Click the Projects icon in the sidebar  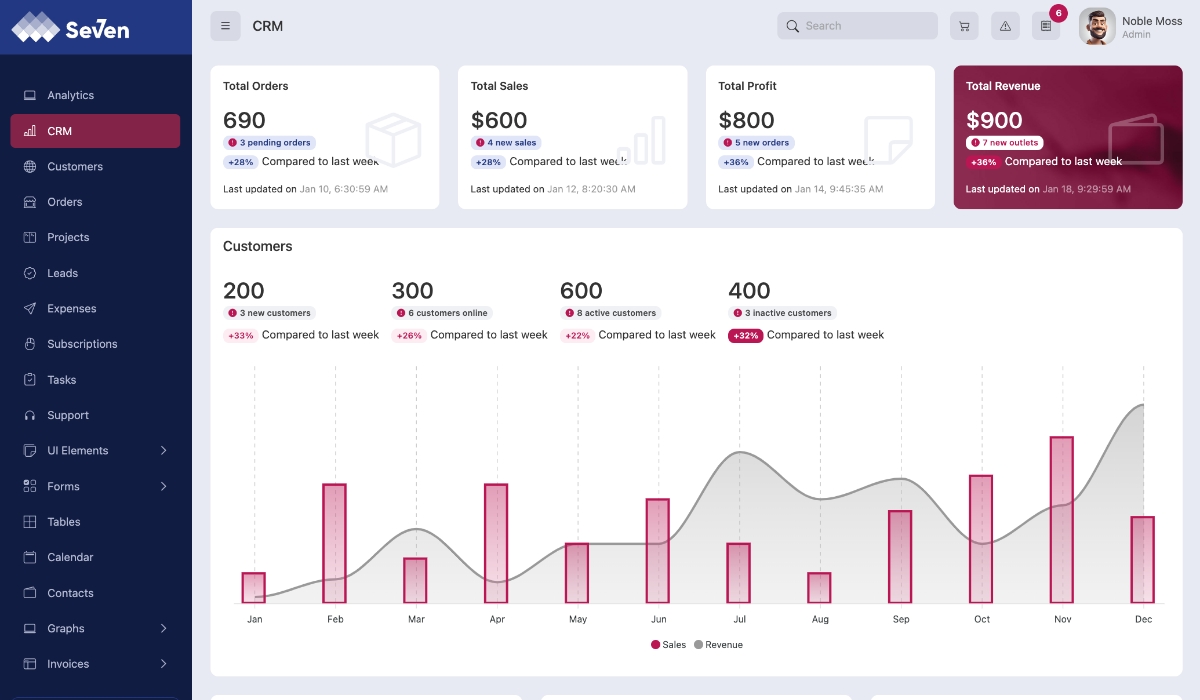coord(29,238)
